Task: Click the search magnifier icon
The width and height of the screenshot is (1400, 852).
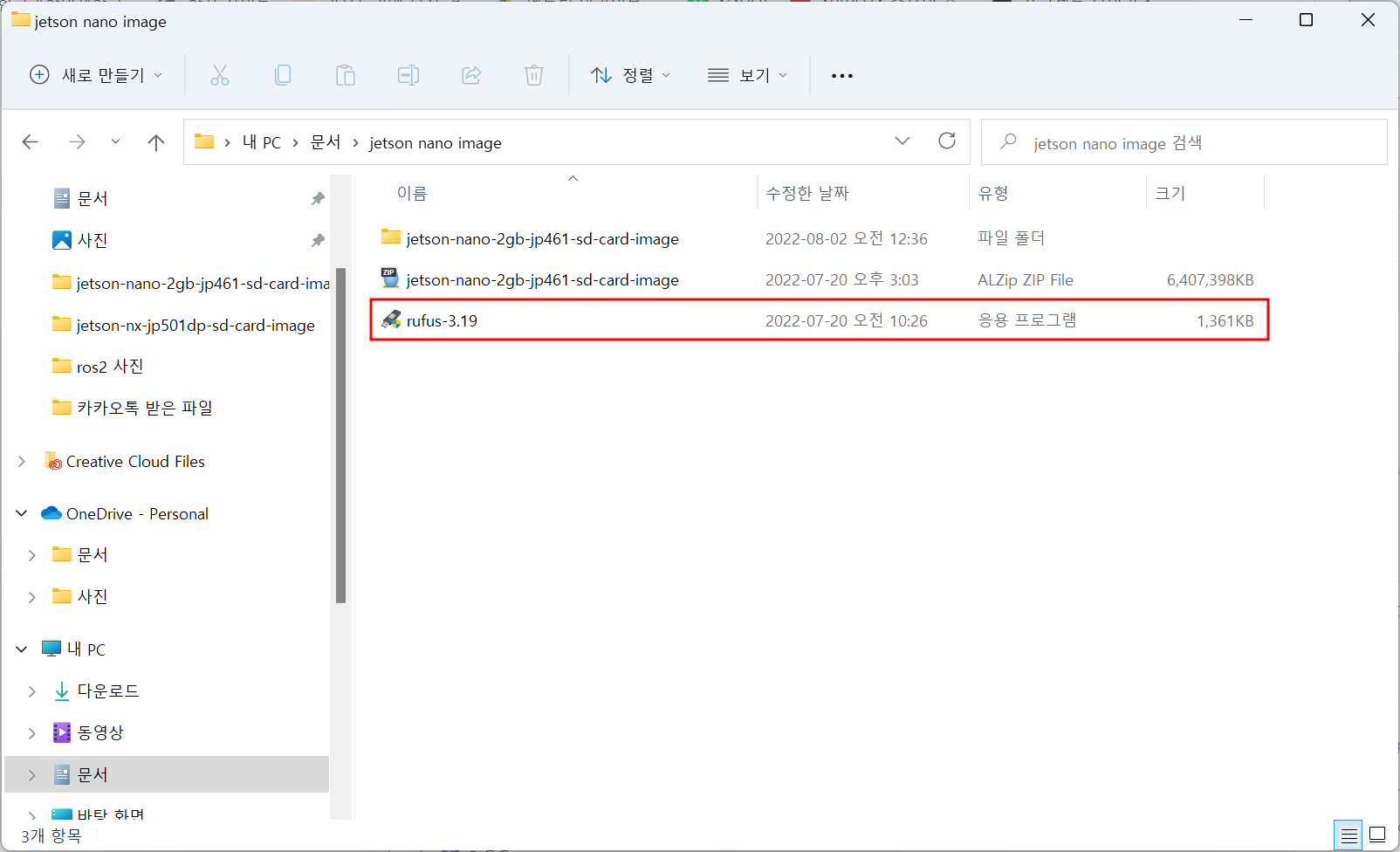Action: (1008, 141)
